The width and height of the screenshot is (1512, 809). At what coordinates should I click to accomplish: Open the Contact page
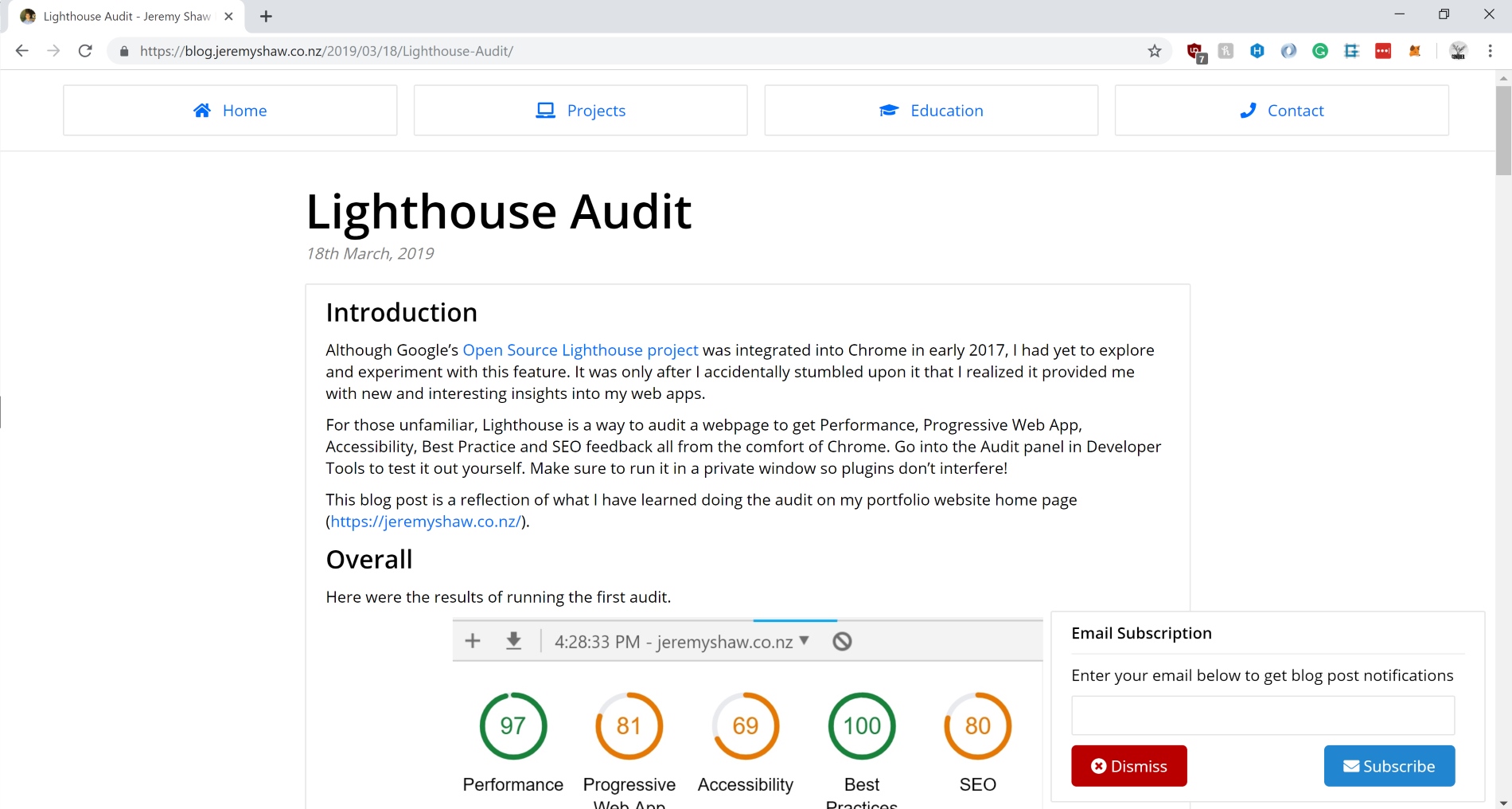pos(1281,111)
